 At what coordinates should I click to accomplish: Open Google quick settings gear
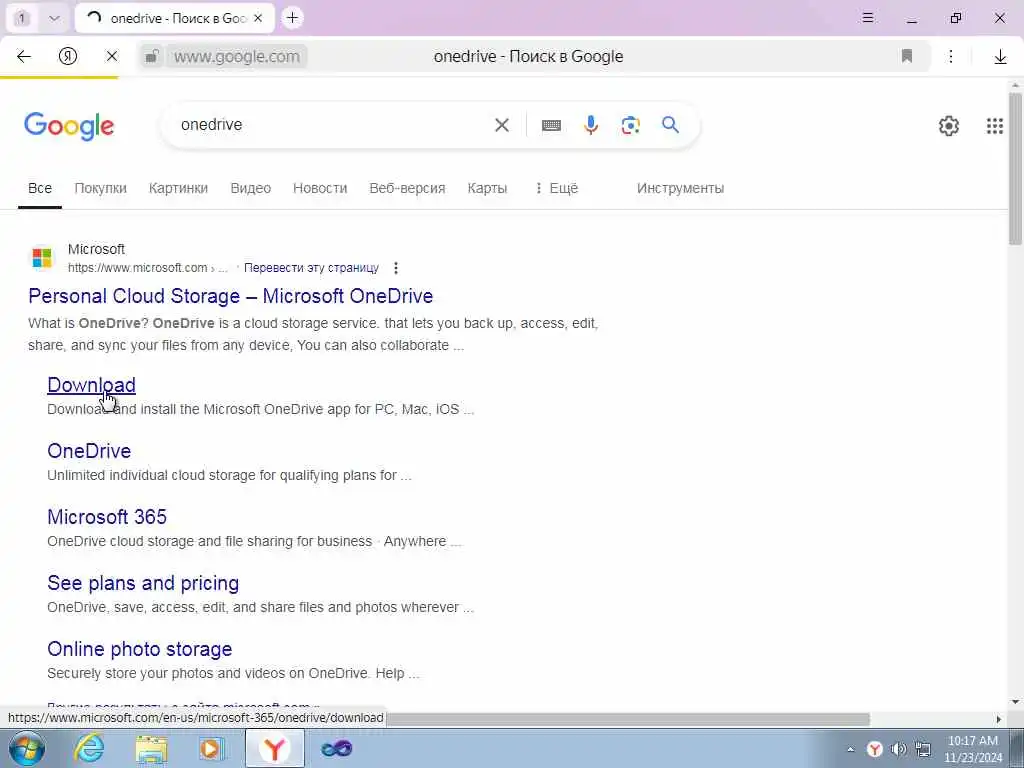coord(948,125)
